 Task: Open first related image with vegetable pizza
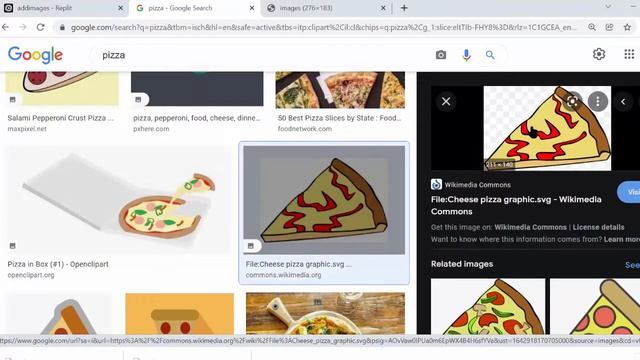point(488,306)
